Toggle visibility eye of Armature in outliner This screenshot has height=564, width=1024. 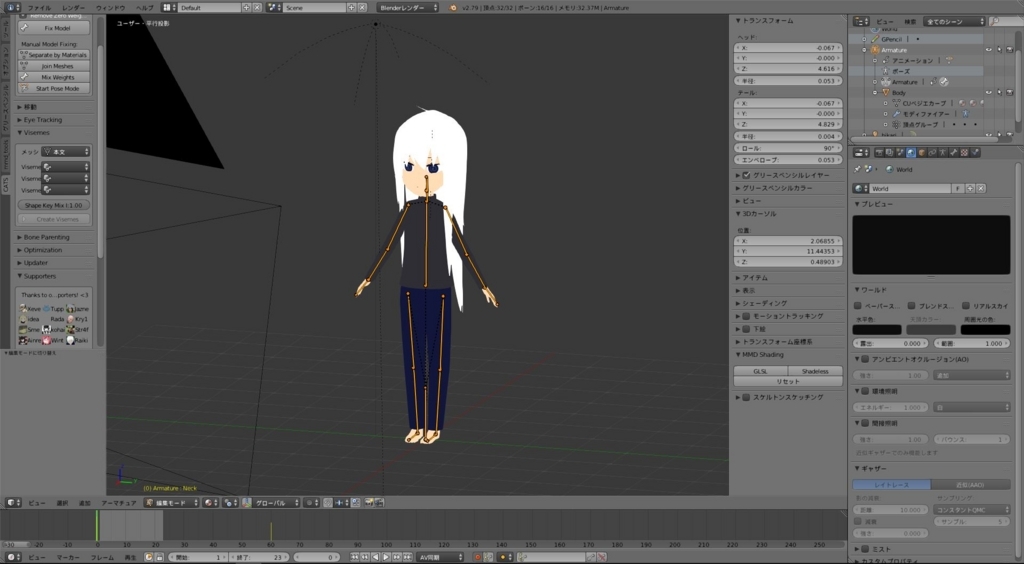pos(988,50)
